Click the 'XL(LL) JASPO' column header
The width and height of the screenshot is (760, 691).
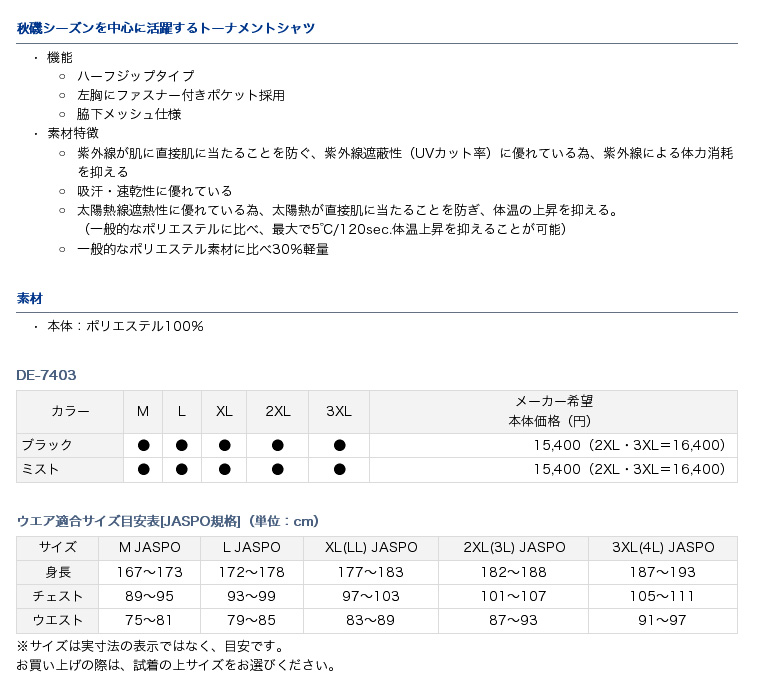click(x=371, y=548)
